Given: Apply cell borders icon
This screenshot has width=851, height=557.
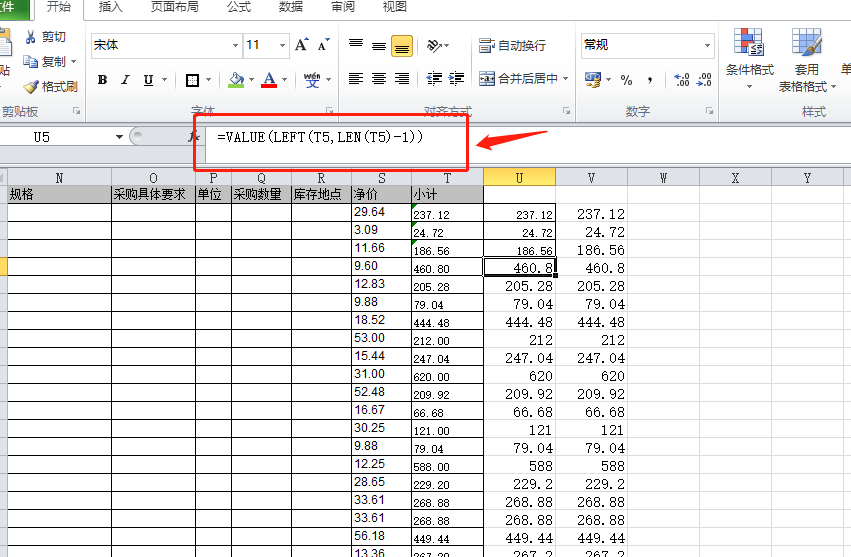Looking at the screenshot, I should [192, 80].
